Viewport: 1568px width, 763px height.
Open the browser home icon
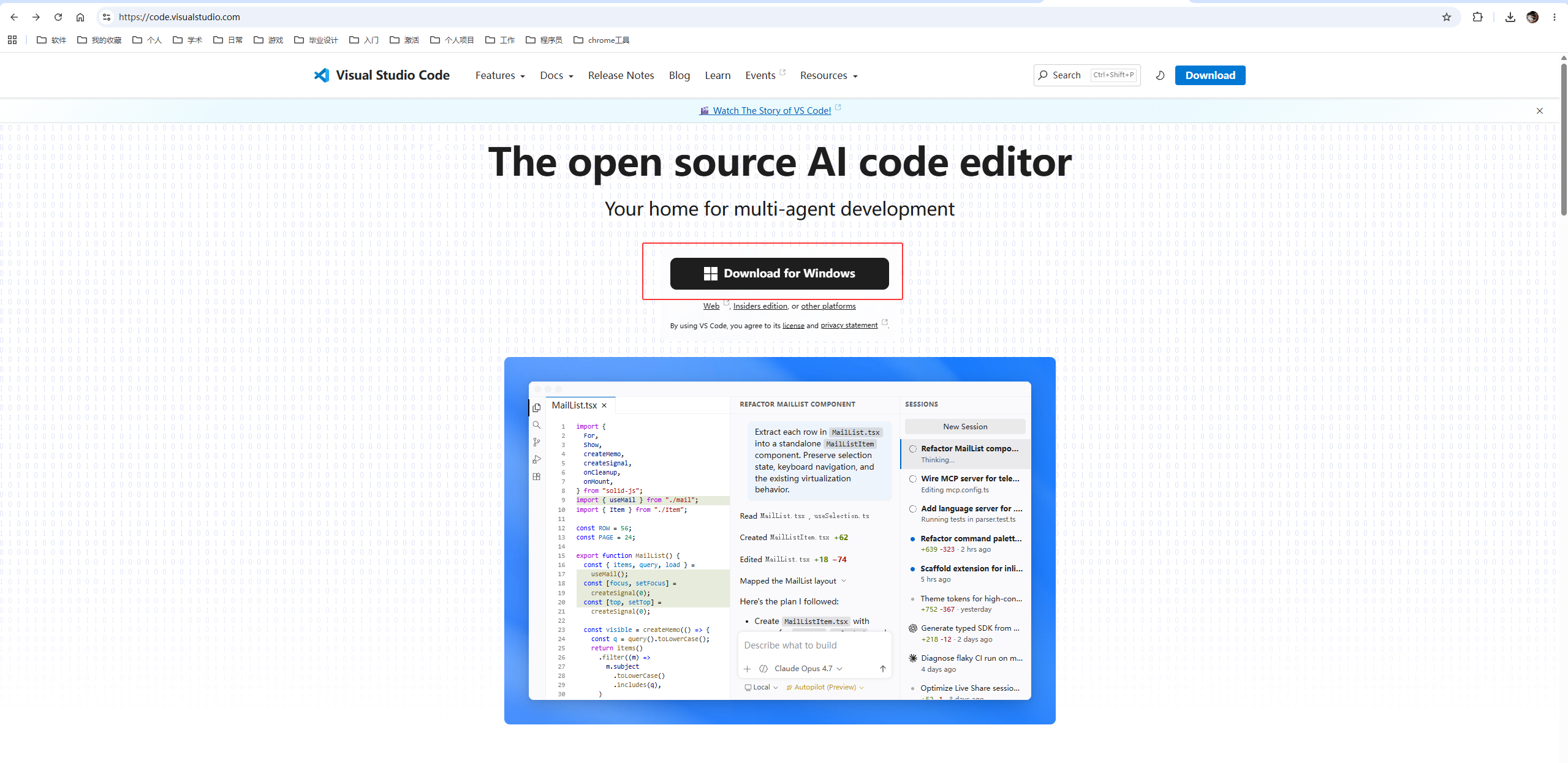pyautogui.click(x=80, y=17)
